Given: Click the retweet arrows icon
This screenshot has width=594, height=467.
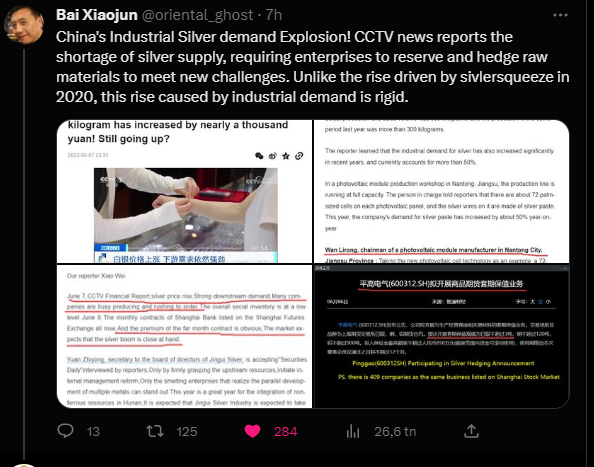Looking at the screenshot, I should (x=155, y=431).
